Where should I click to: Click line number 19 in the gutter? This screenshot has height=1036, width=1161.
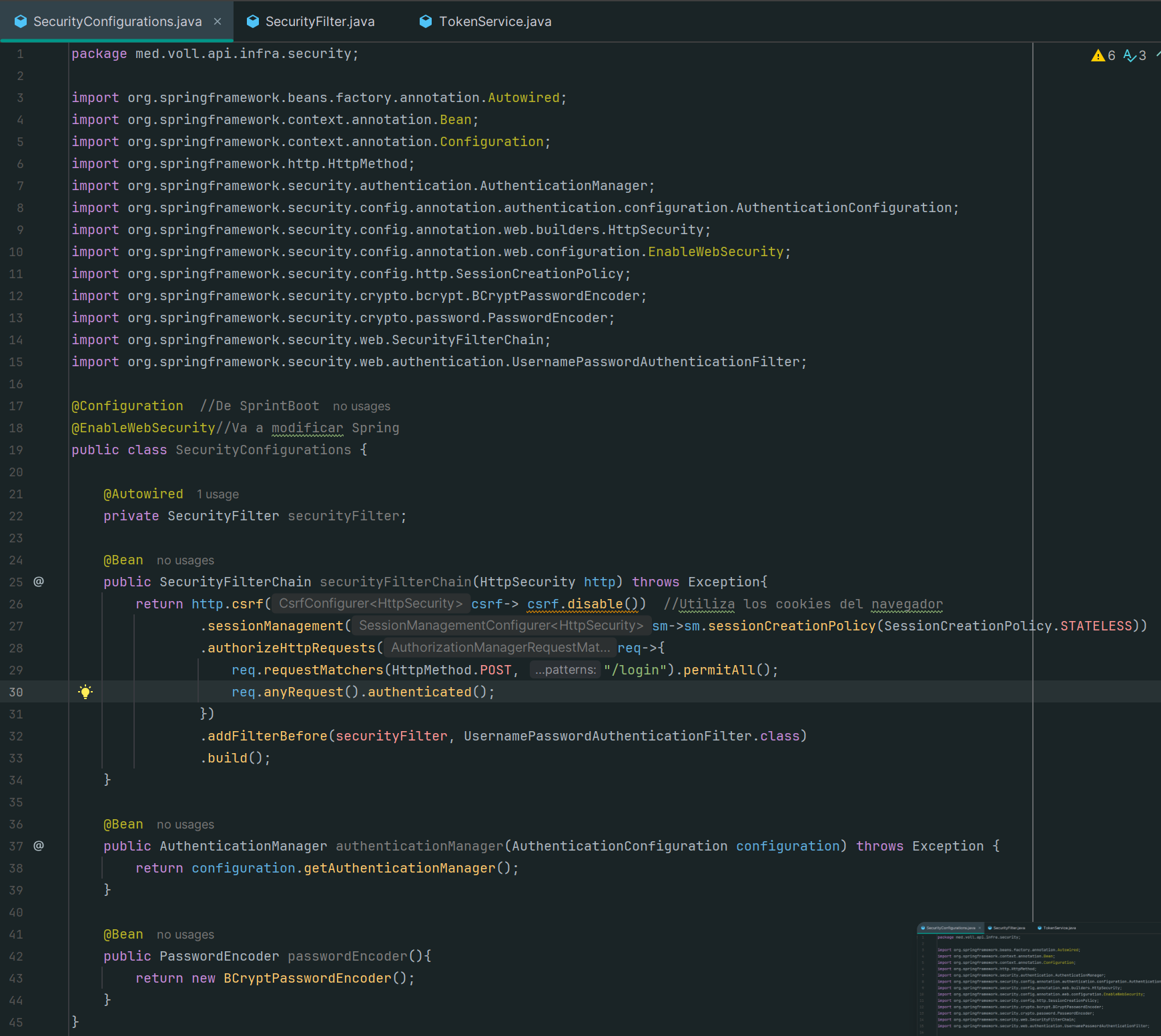pos(16,450)
